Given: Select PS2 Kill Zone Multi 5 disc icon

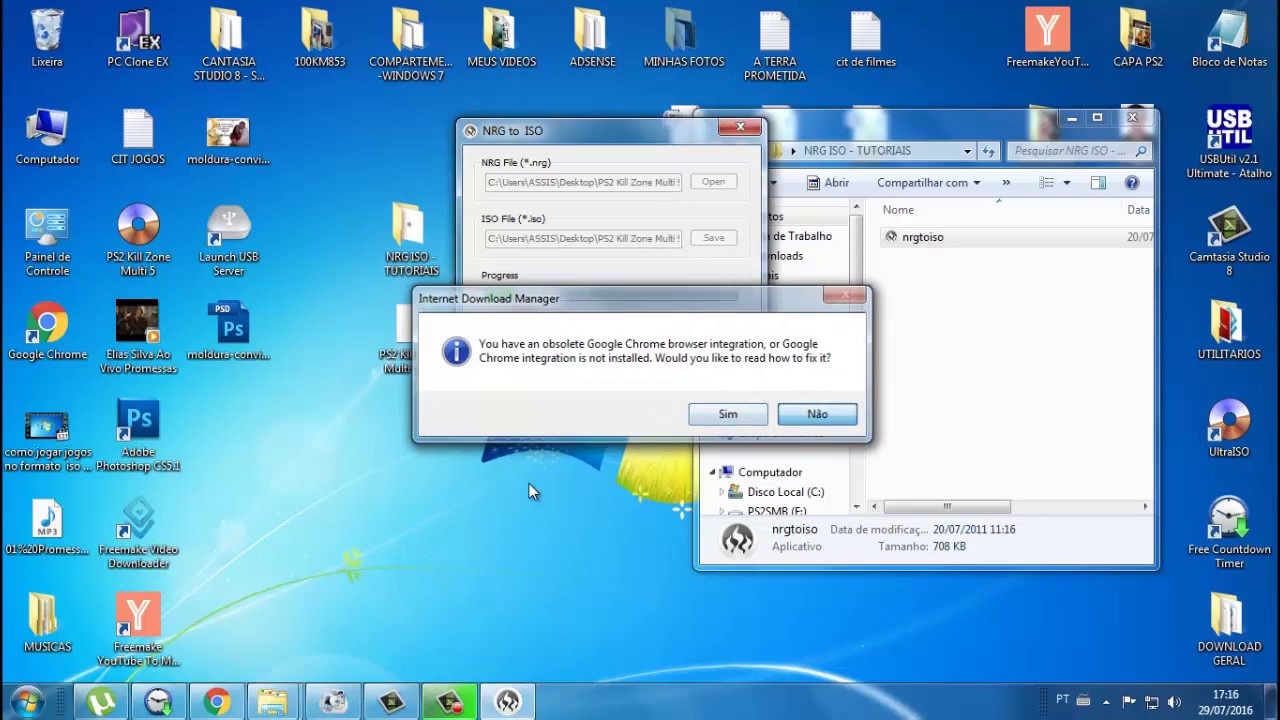Looking at the screenshot, I should pos(138,240).
